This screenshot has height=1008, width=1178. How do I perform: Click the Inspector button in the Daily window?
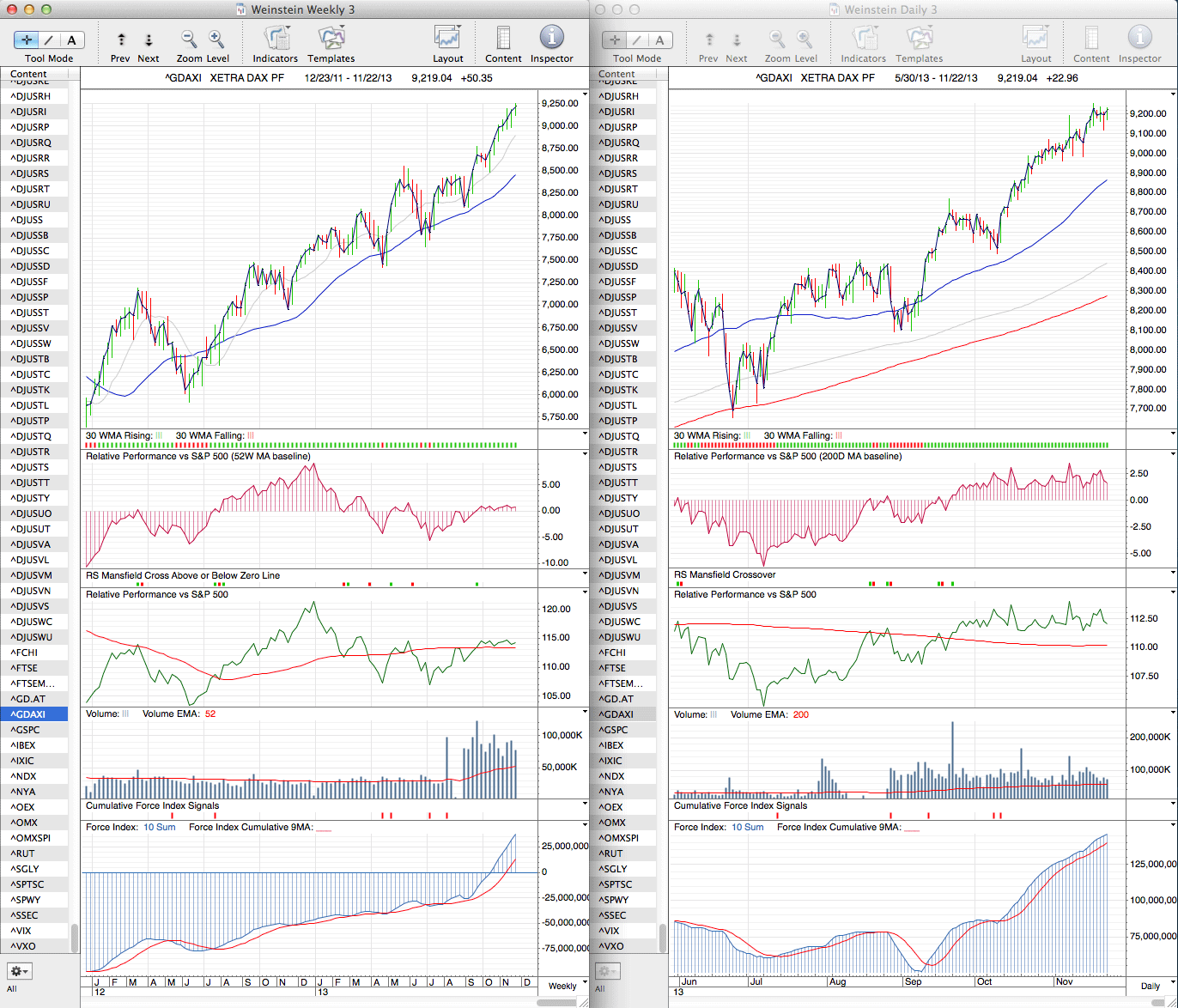(x=1139, y=39)
